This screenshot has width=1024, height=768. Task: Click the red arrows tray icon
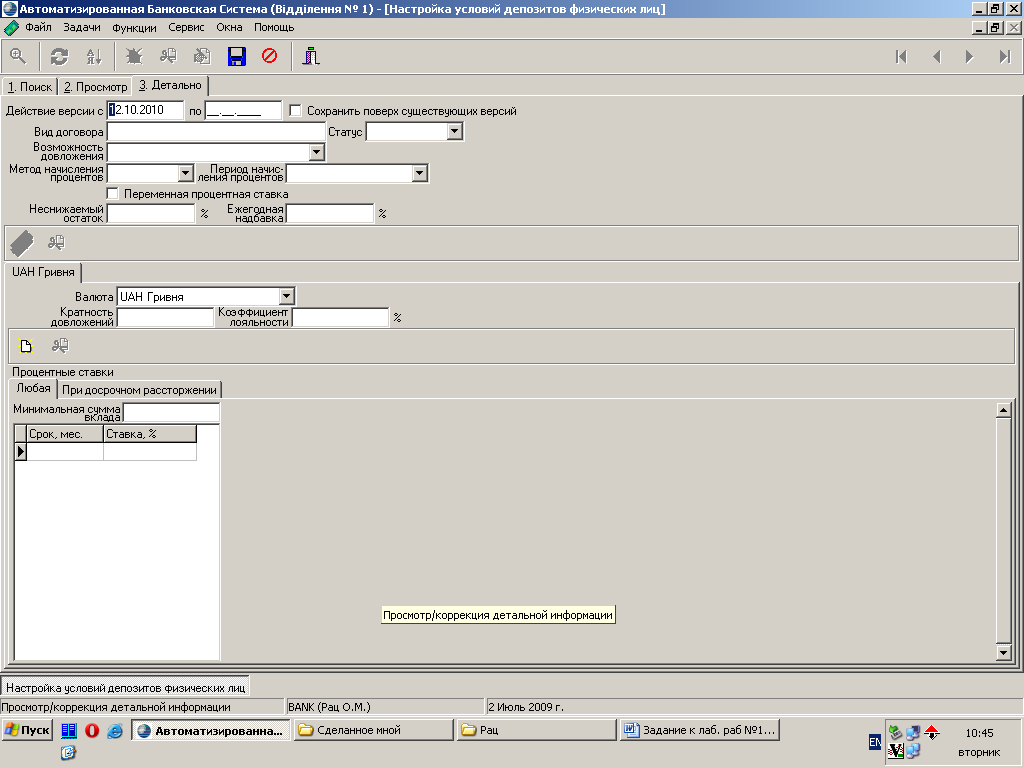932,733
